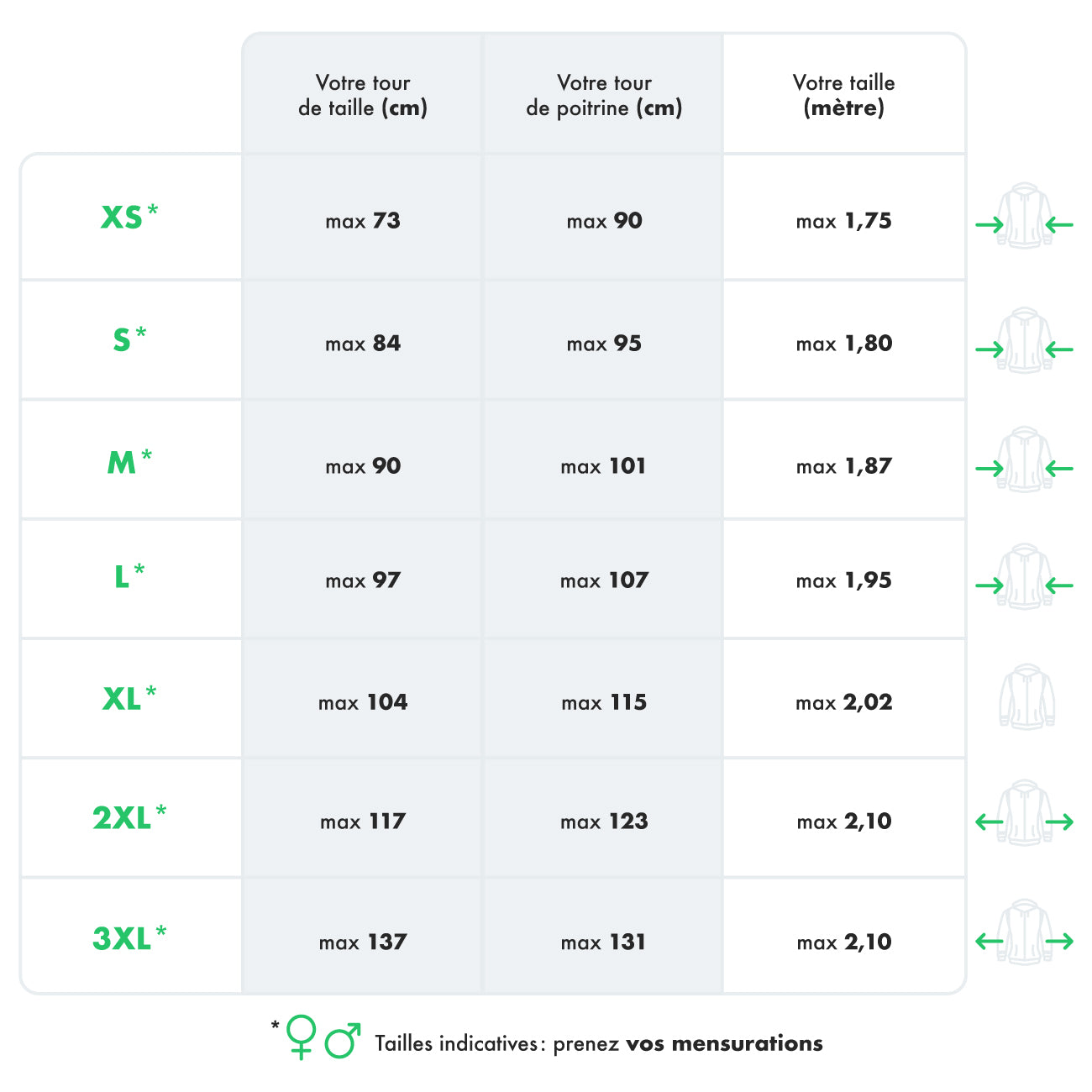1092x1092 pixels.
Task: Click the hoodie icon beside XL row
Action: pos(1026,696)
